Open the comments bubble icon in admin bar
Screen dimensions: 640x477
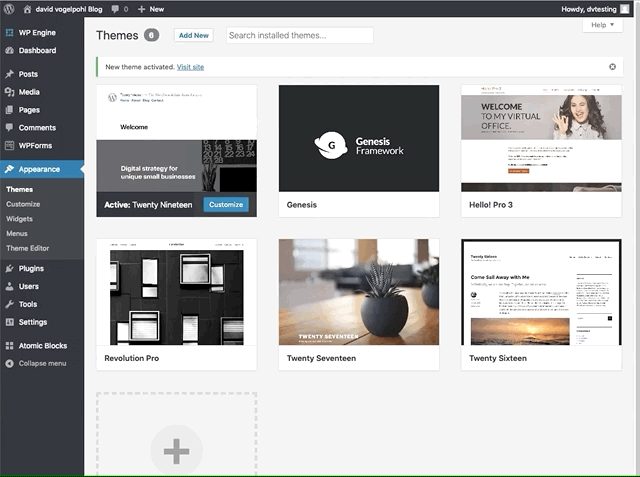point(115,9)
